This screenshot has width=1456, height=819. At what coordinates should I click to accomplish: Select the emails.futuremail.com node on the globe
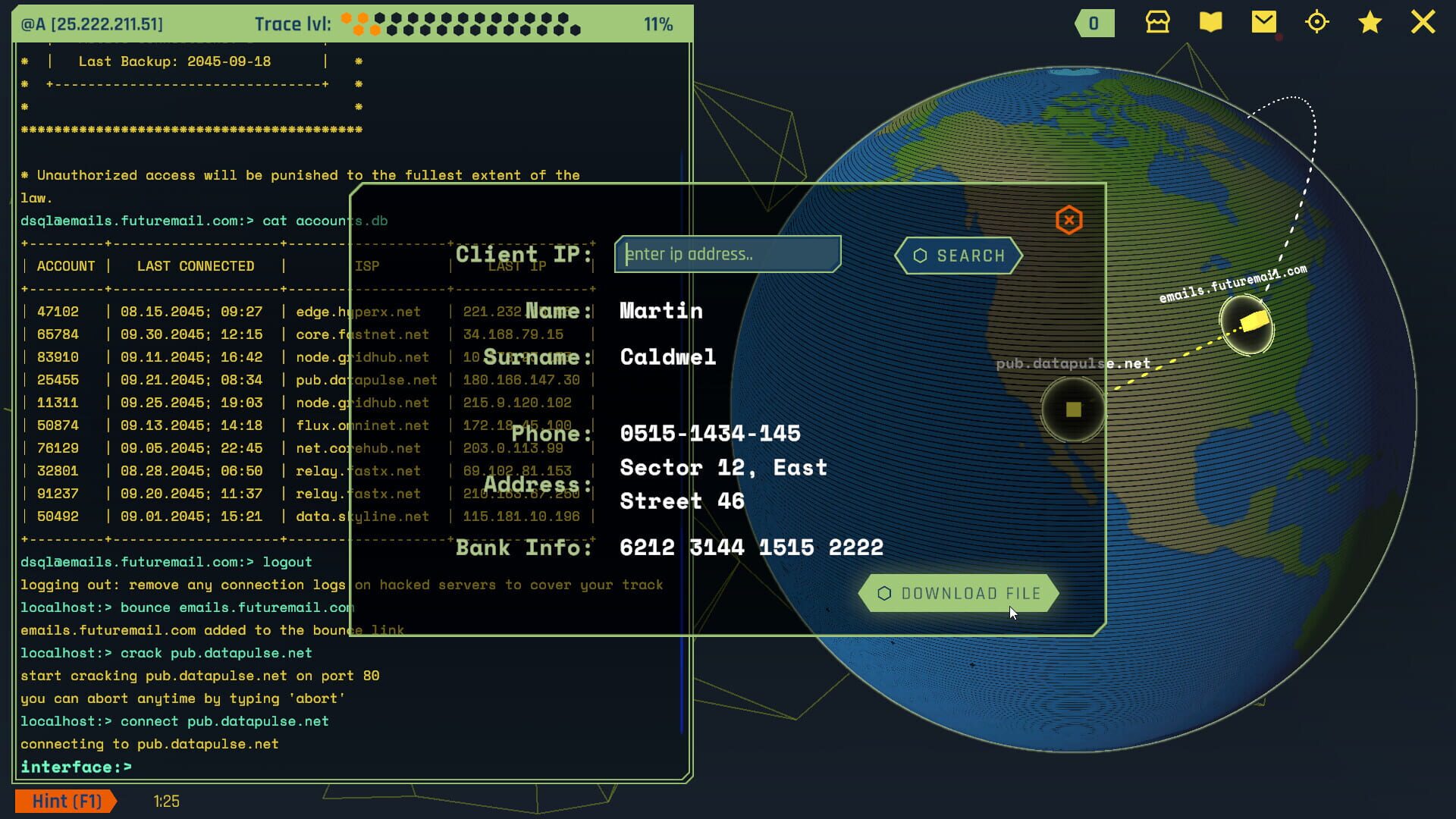(x=1247, y=325)
